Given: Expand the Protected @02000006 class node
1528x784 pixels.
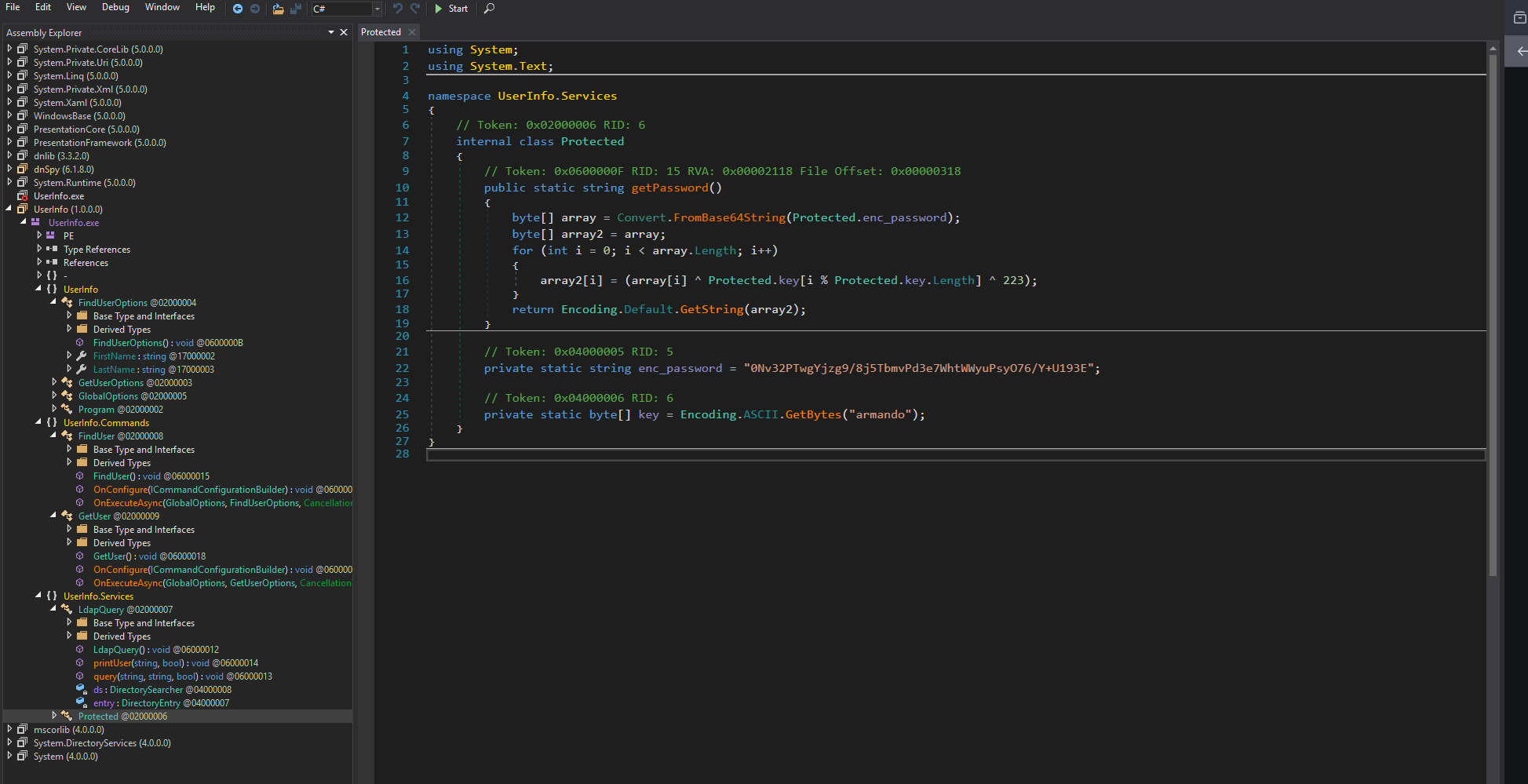Looking at the screenshot, I should [54, 716].
